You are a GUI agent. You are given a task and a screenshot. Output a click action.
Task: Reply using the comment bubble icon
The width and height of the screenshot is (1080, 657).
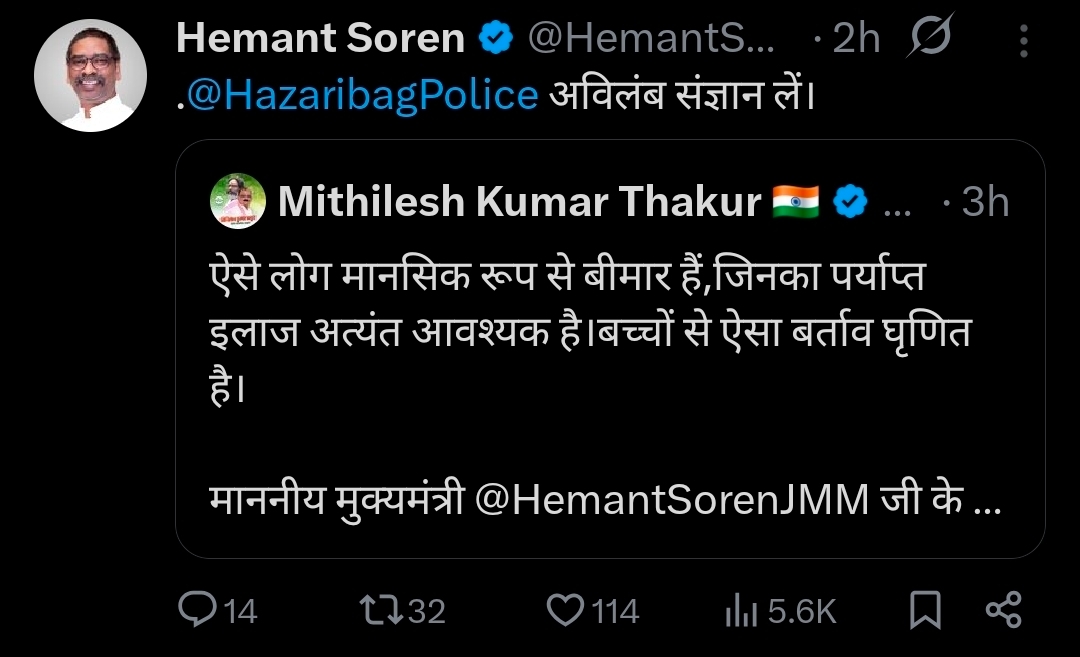pos(198,610)
